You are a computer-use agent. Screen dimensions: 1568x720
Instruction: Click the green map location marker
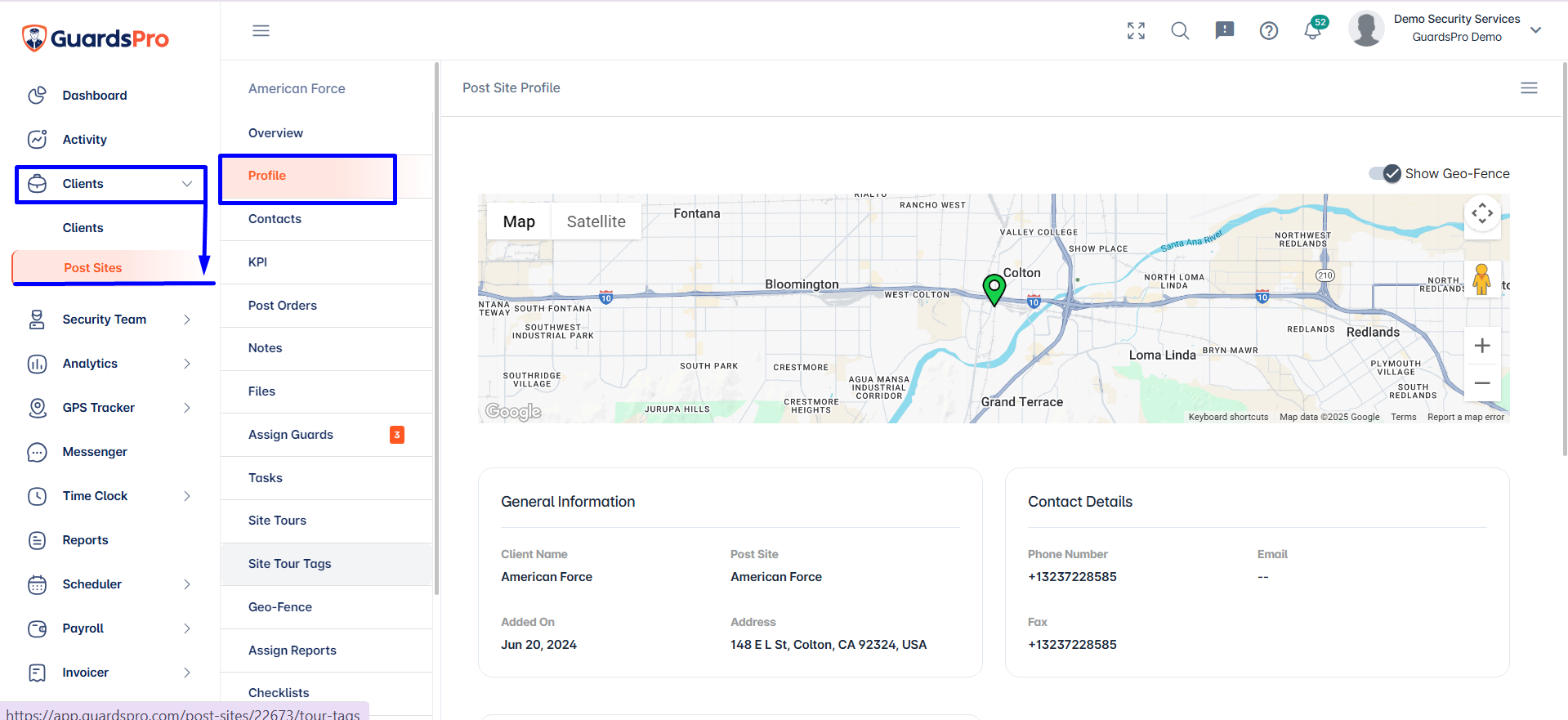pos(994,290)
